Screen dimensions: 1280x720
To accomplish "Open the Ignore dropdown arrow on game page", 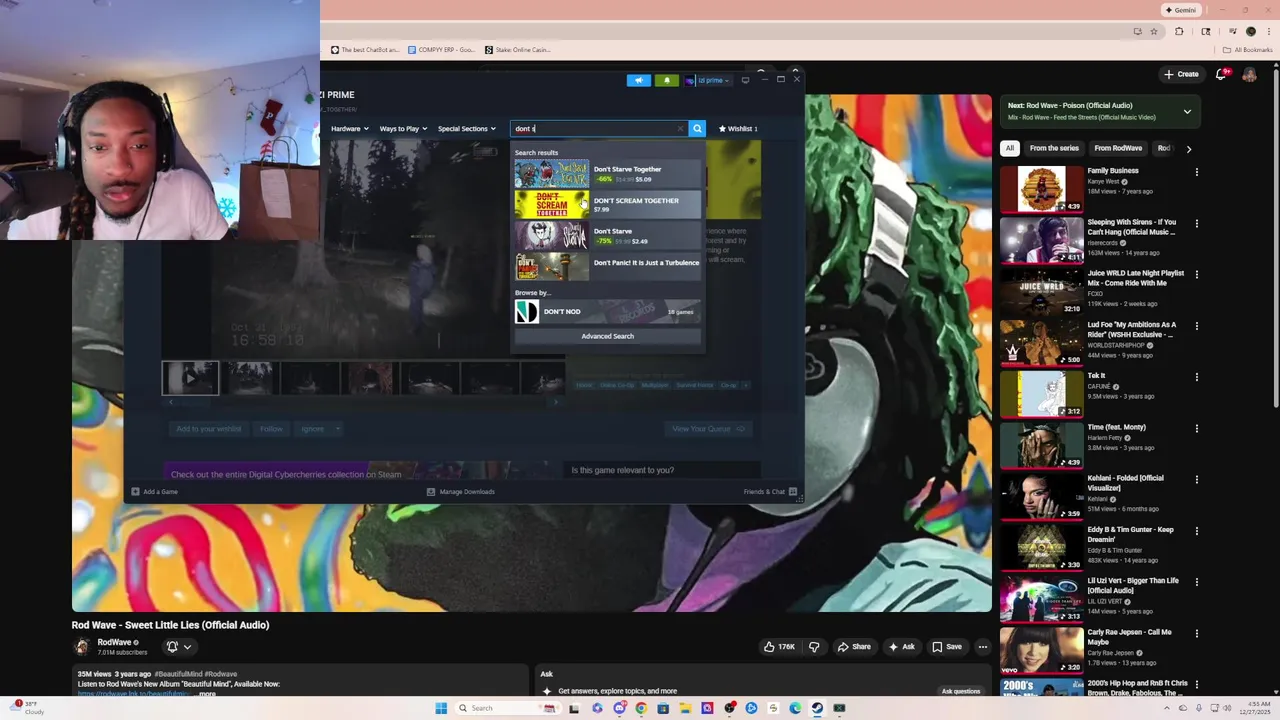I will (x=338, y=429).
